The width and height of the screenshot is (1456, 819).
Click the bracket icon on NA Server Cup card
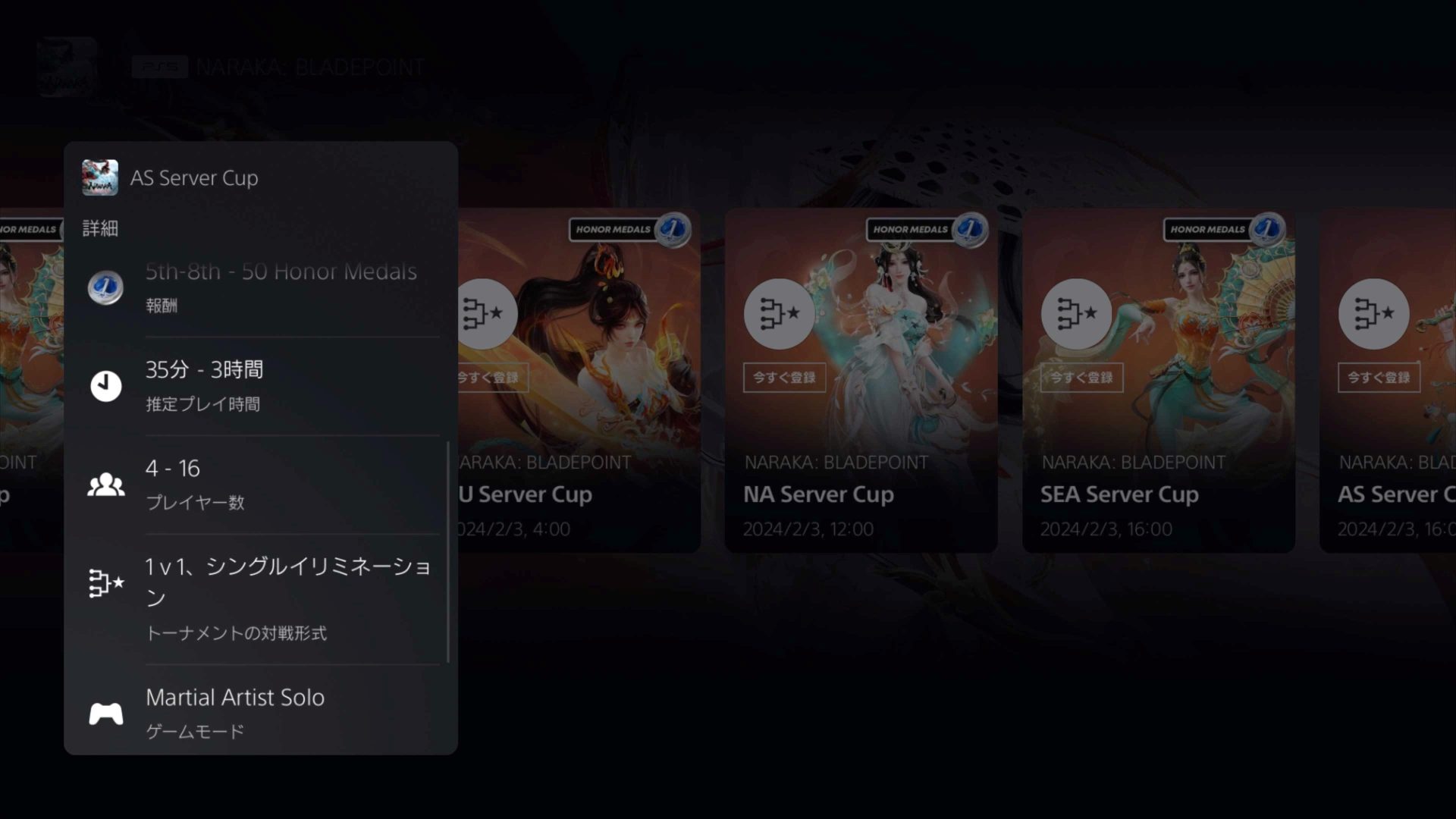click(x=779, y=313)
